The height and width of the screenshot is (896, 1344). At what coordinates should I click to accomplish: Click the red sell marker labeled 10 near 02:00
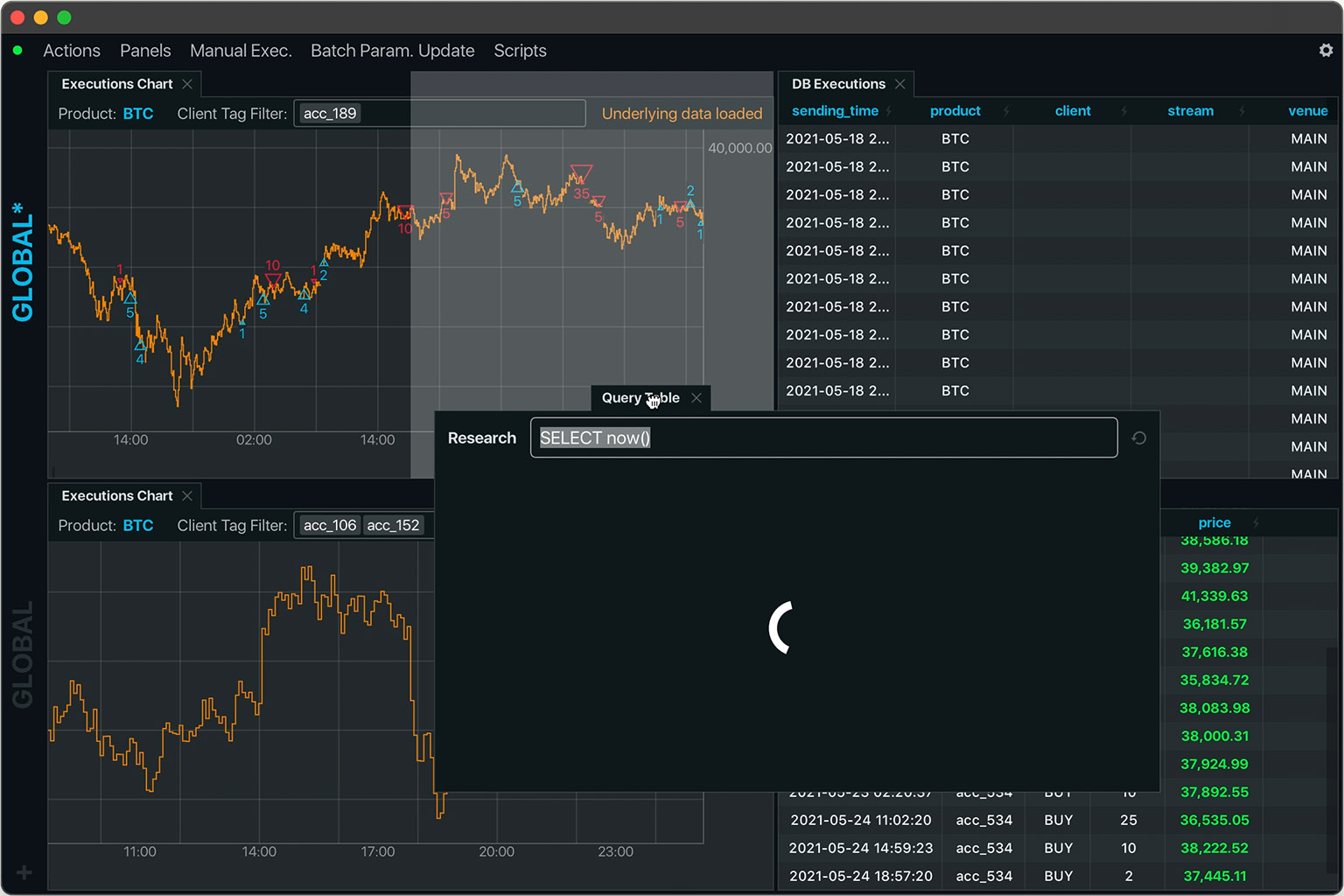(273, 282)
